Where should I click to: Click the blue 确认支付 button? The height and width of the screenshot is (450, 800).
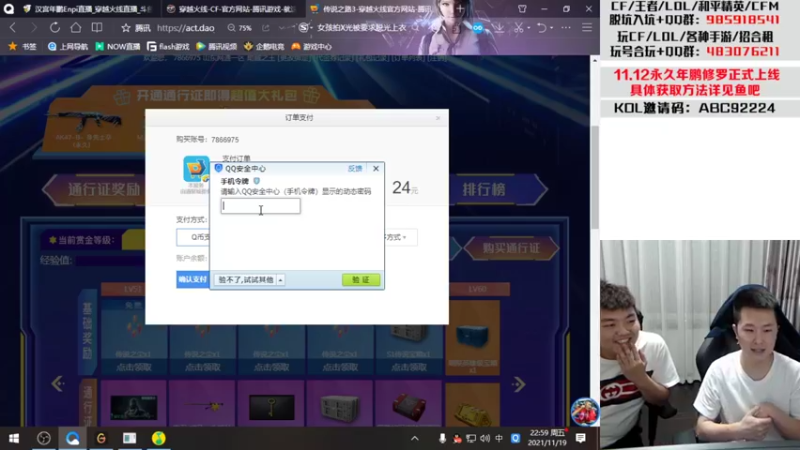pyautogui.click(x=193, y=279)
